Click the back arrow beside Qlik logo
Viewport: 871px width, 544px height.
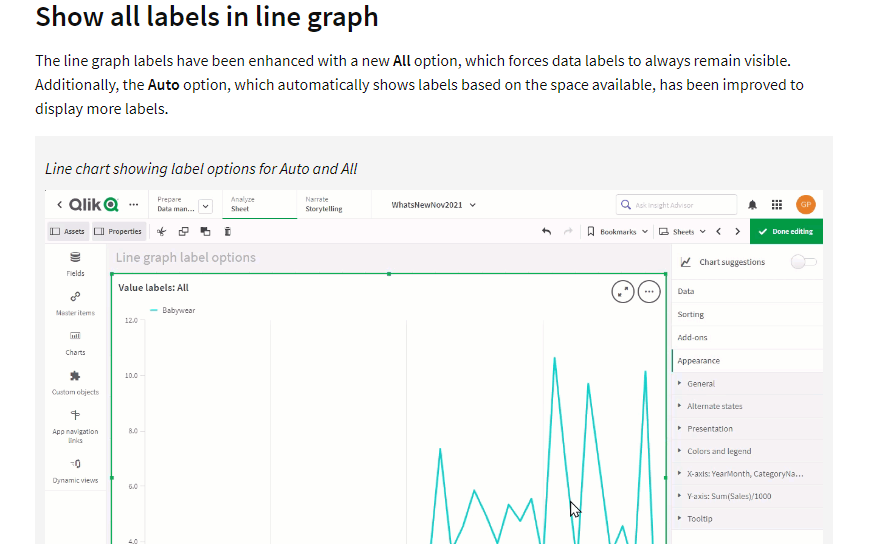[x=59, y=204]
